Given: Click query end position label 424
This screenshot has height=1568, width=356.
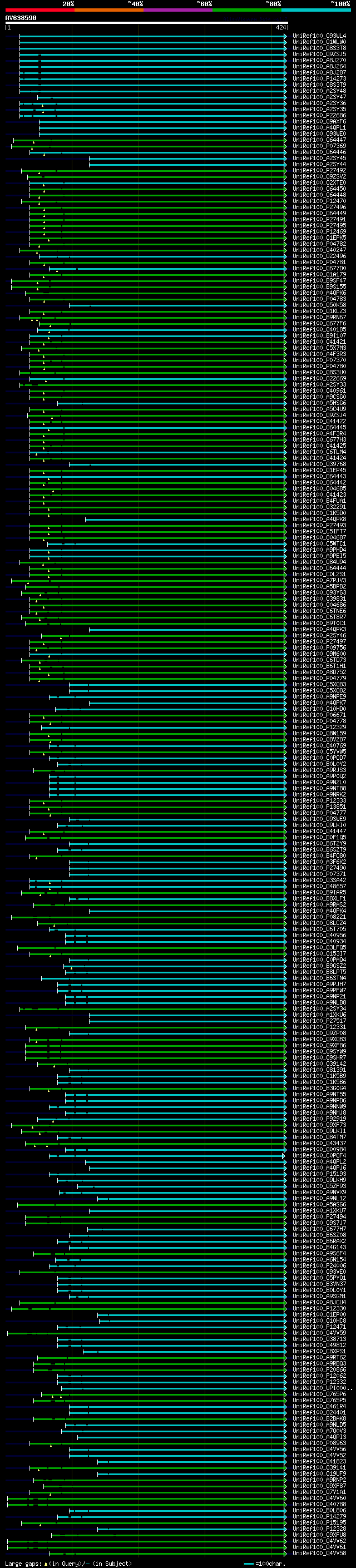Looking at the screenshot, I should click(280, 27).
